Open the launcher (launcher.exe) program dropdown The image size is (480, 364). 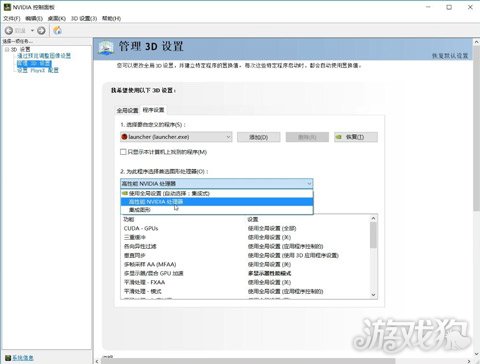click(x=176, y=137)
